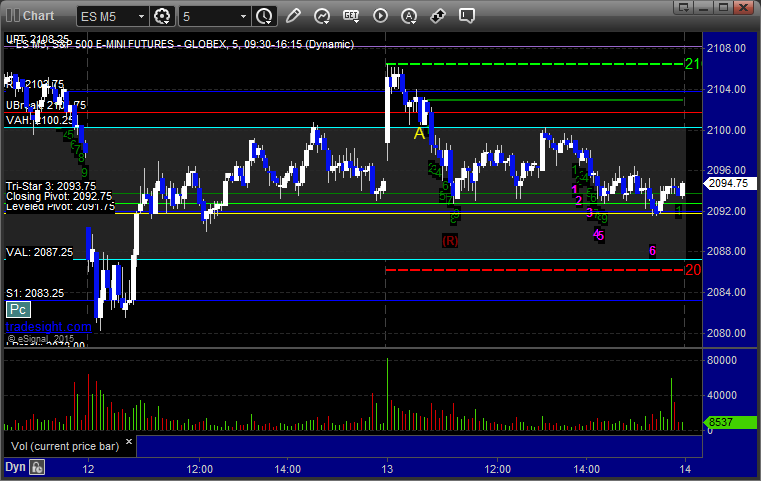This screenshot has height=481, width=761.
Task: Click the S1: 2083.25 label
Action: pyautogui.click(x=35, y=293)
